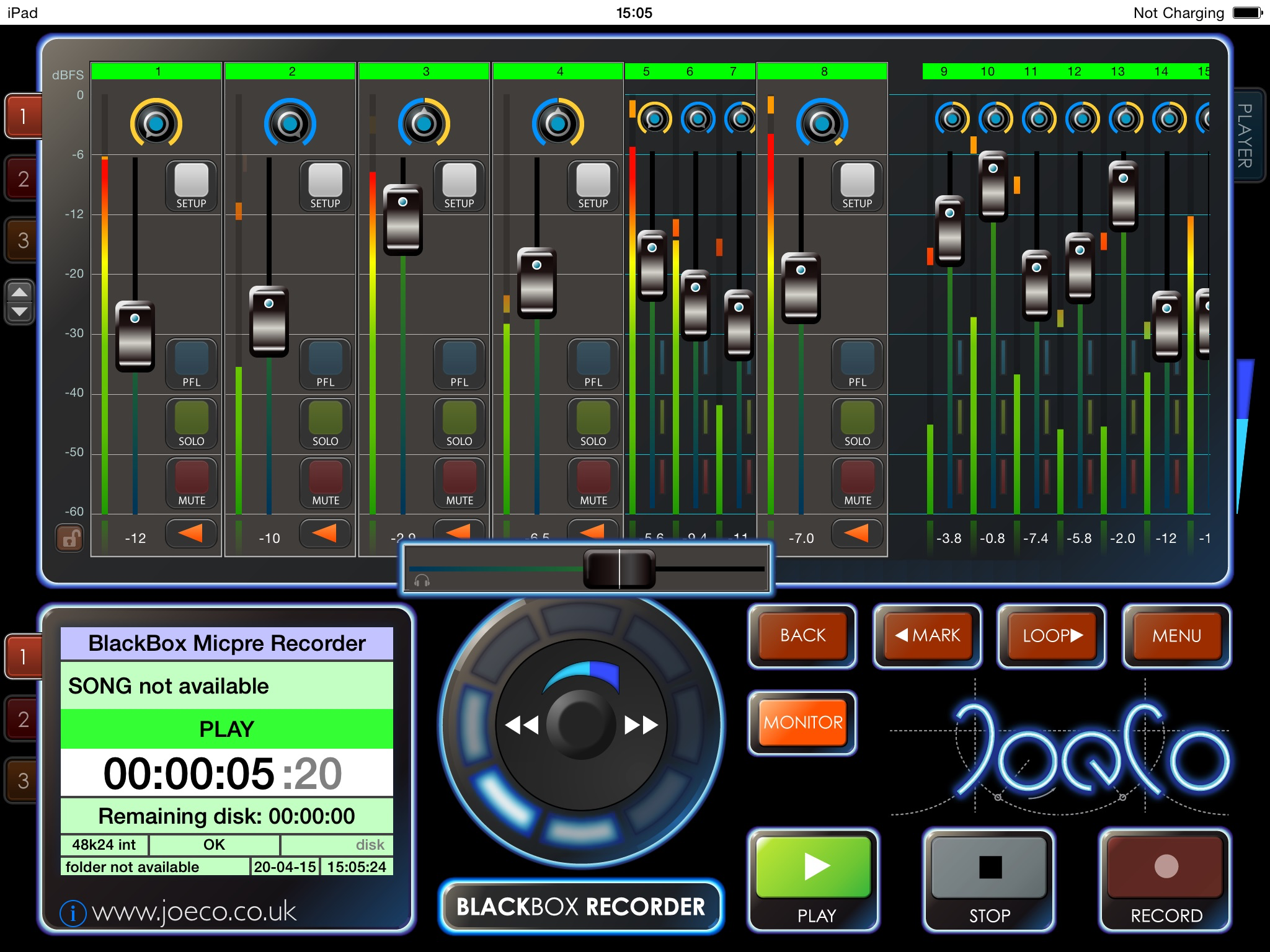This screenshot has height=952, width=1270.
Task: Click the channel 12 pan knob
Action: (x=1082, y=118)
